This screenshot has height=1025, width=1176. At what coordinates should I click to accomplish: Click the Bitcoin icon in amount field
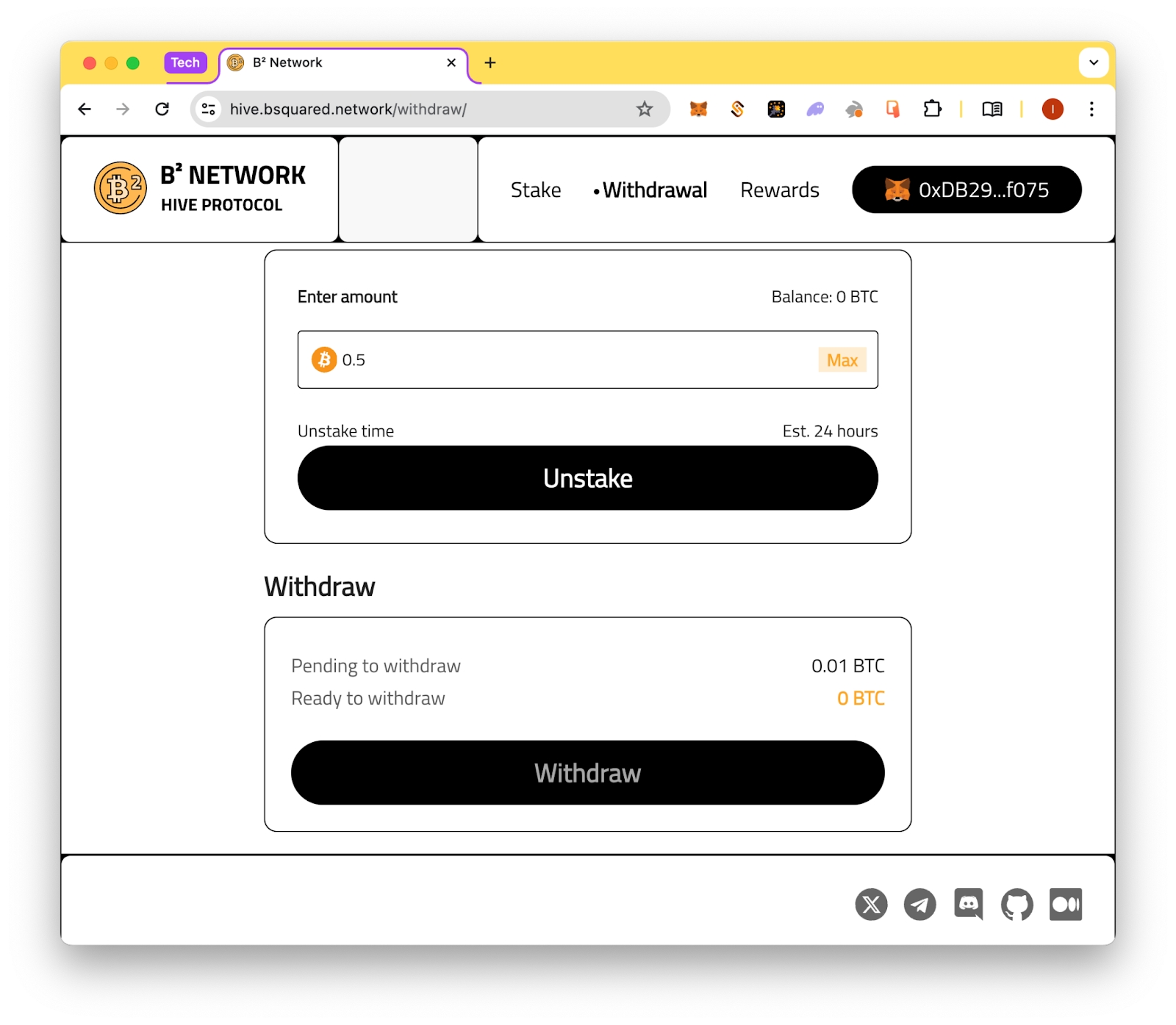[x=324, y=360]
